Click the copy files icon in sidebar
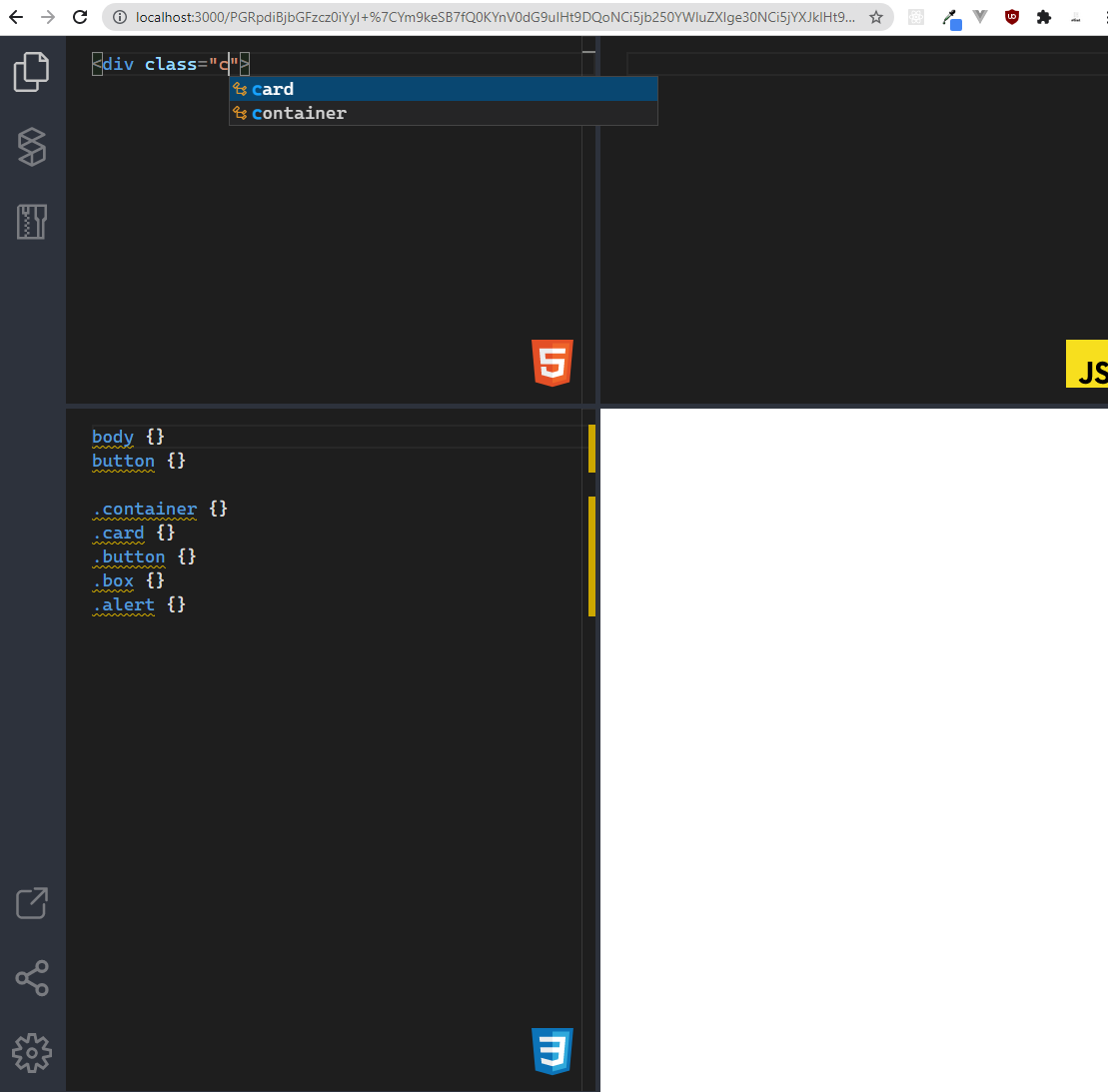Screen dimensions: 1108x1092 [x=32, y=71]
